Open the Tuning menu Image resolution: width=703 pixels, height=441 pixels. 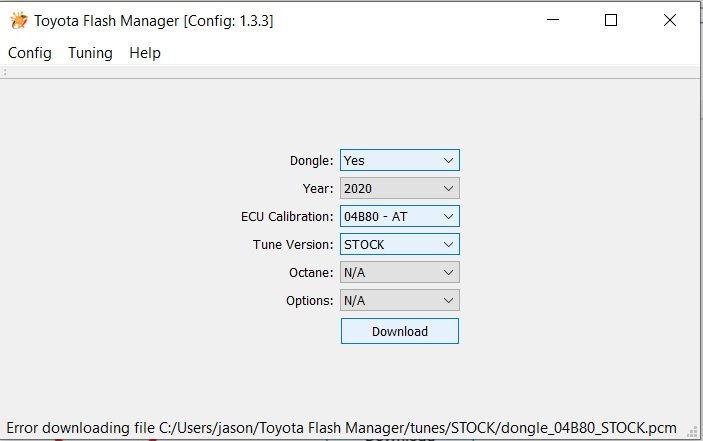90,53
